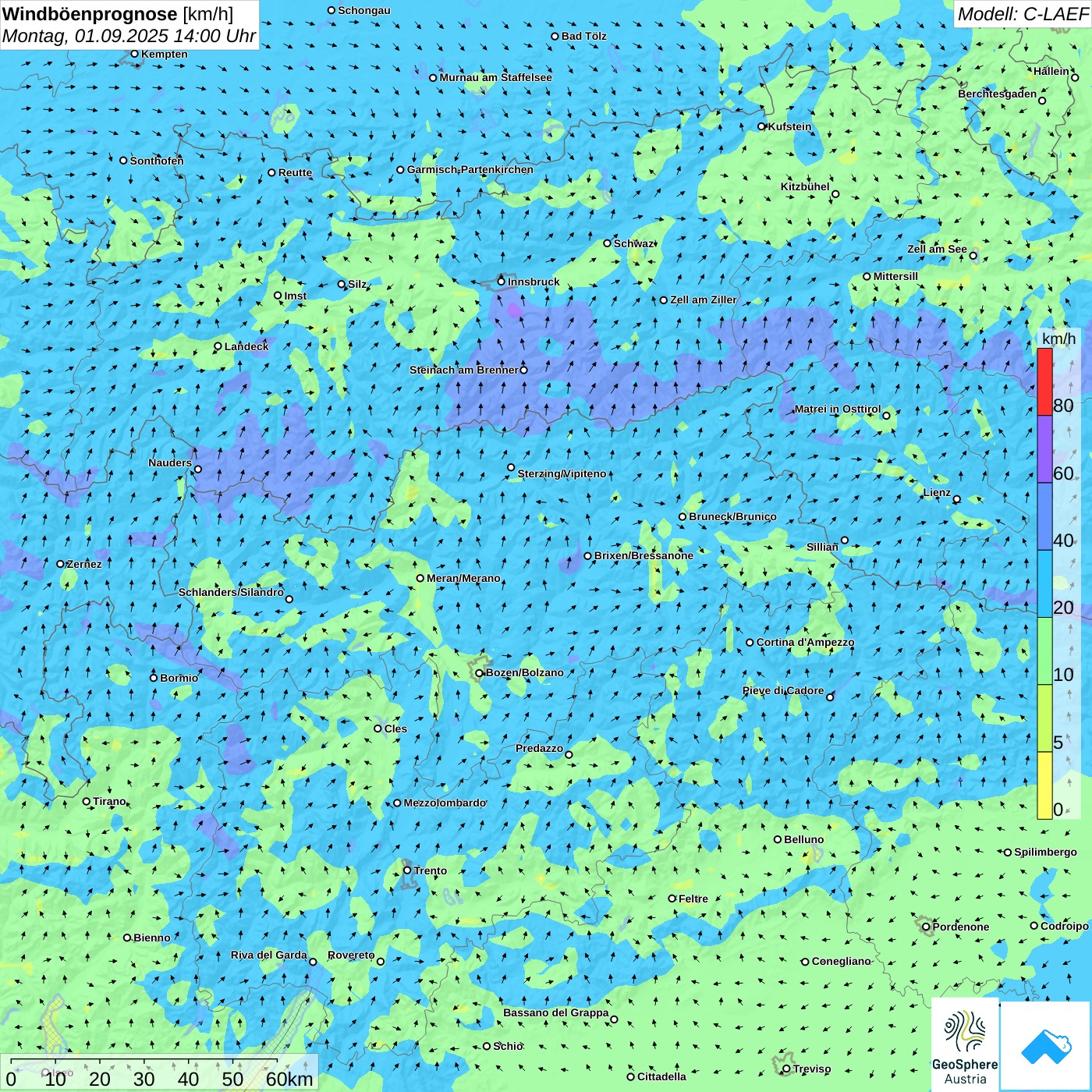Click the Bozen/Bolzano city marker
This screenshot has width=1092, height=1092.
tap(480, 673)
